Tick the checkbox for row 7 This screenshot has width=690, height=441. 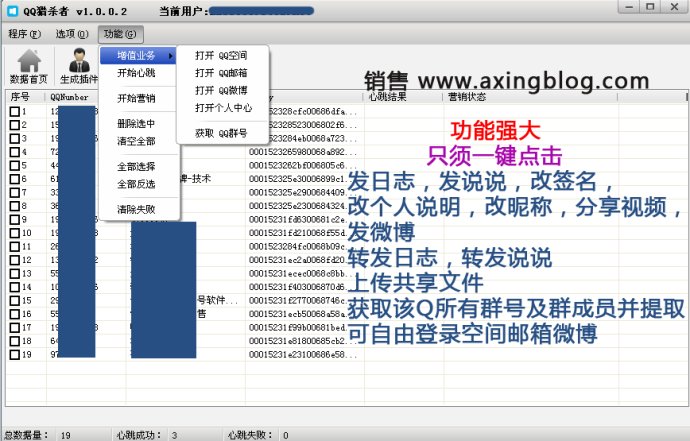pos(15,193)
